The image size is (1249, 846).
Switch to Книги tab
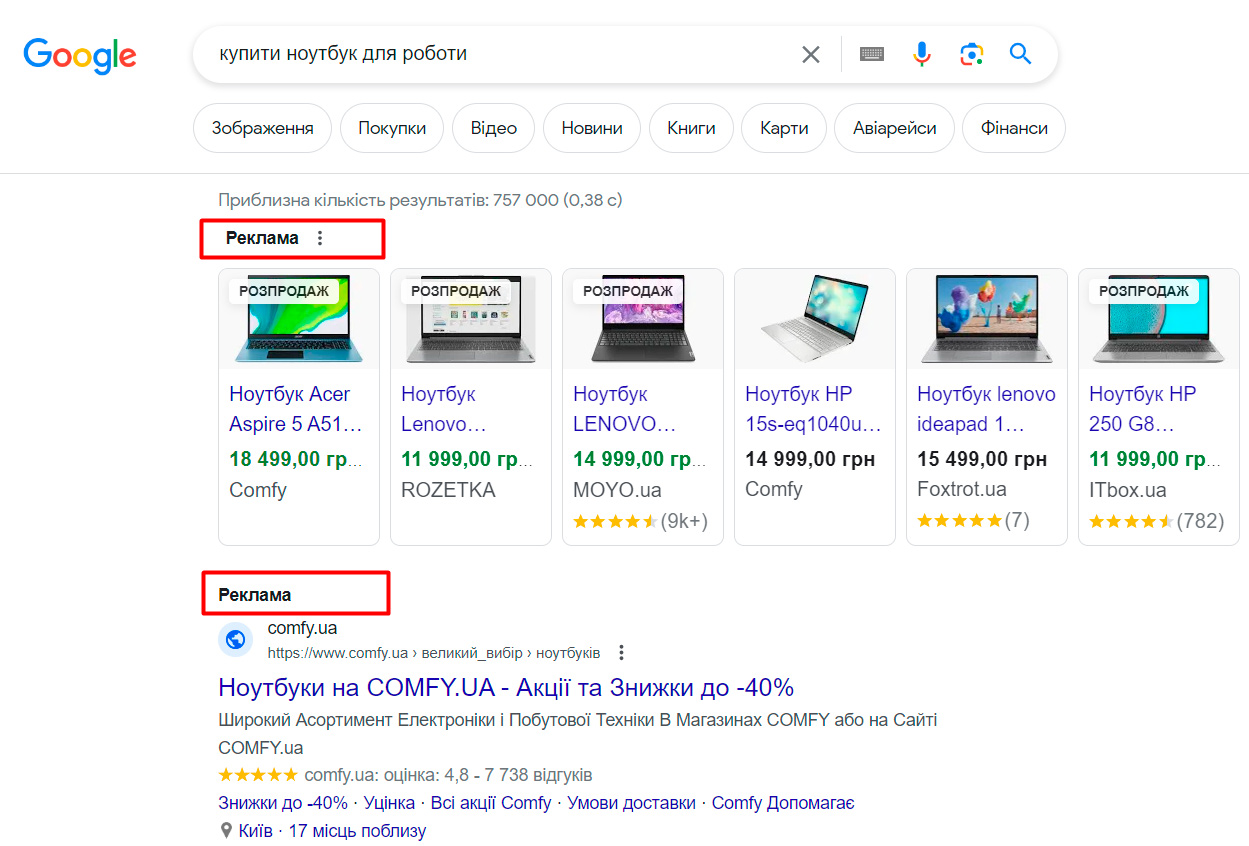point(691,128)
